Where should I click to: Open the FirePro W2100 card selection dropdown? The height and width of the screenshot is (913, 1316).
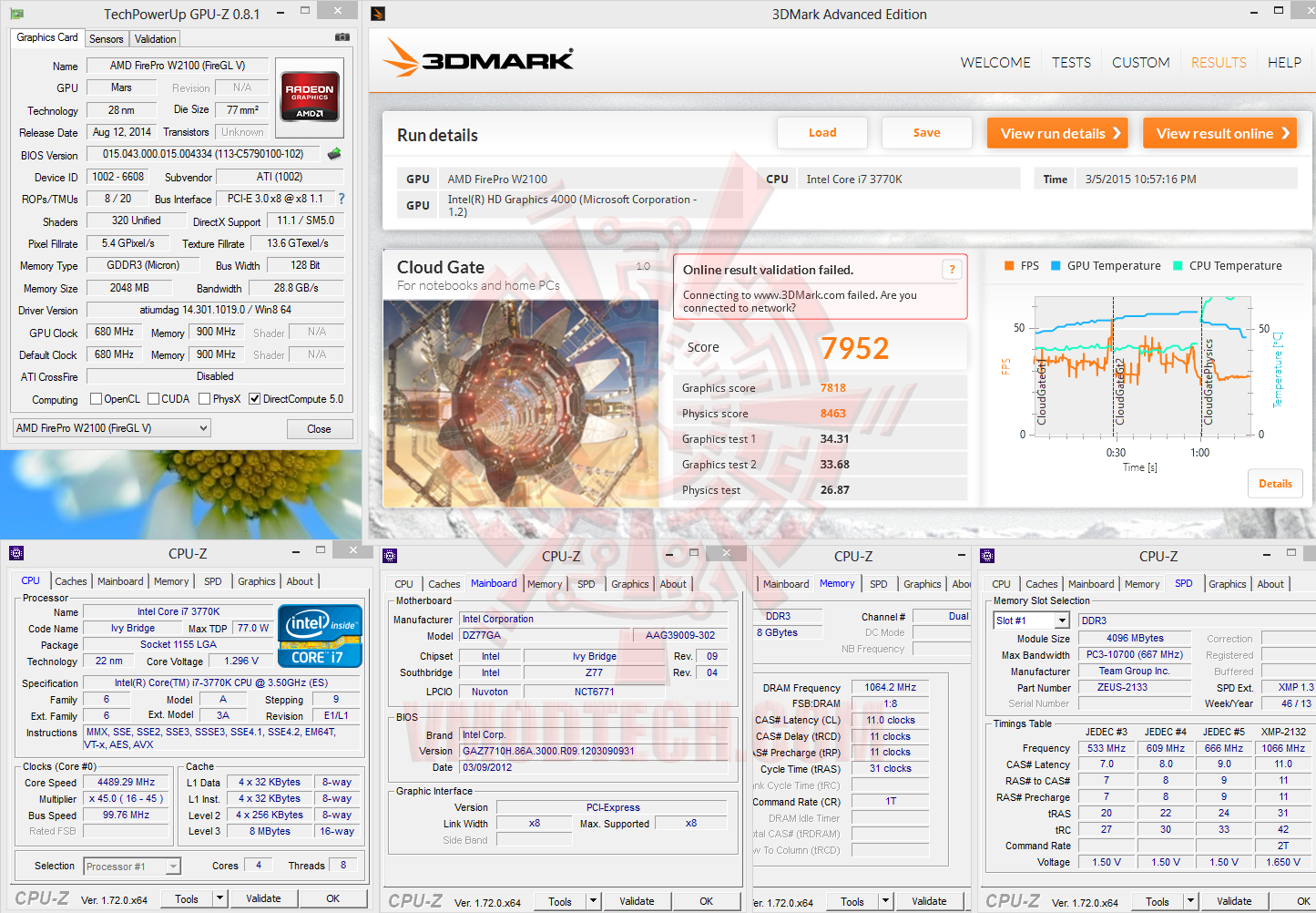point(206,427)
